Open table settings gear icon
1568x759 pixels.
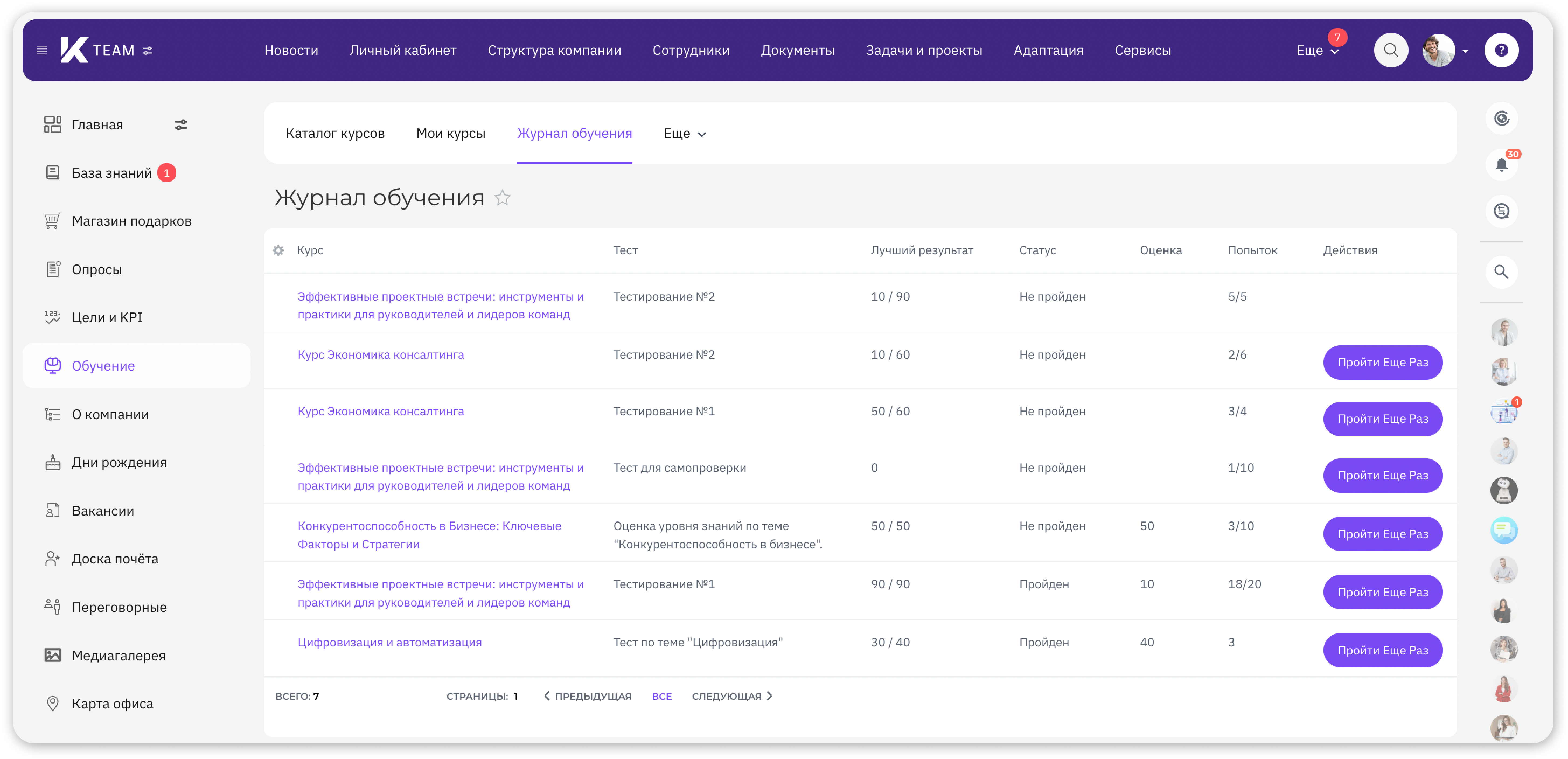click(x=278, y=250)
